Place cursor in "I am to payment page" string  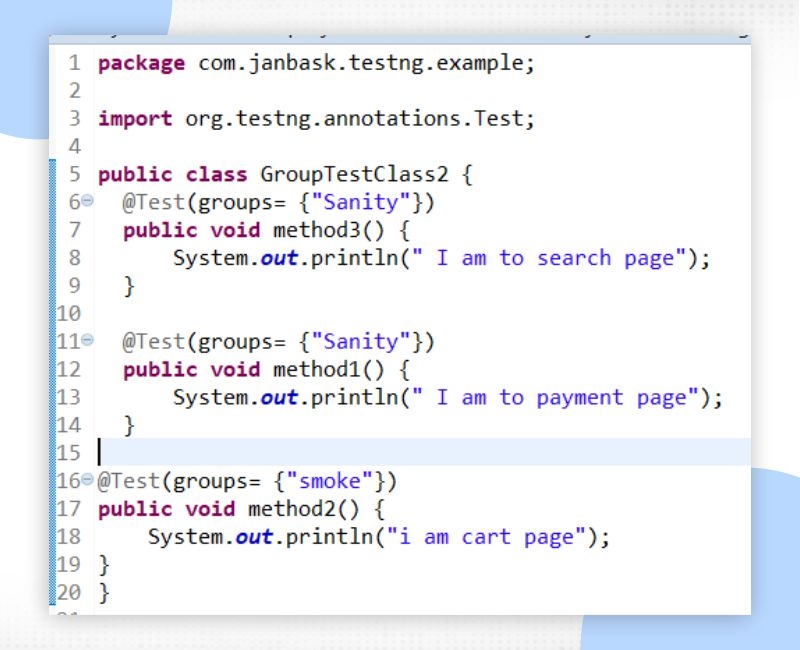pos(565,397)
